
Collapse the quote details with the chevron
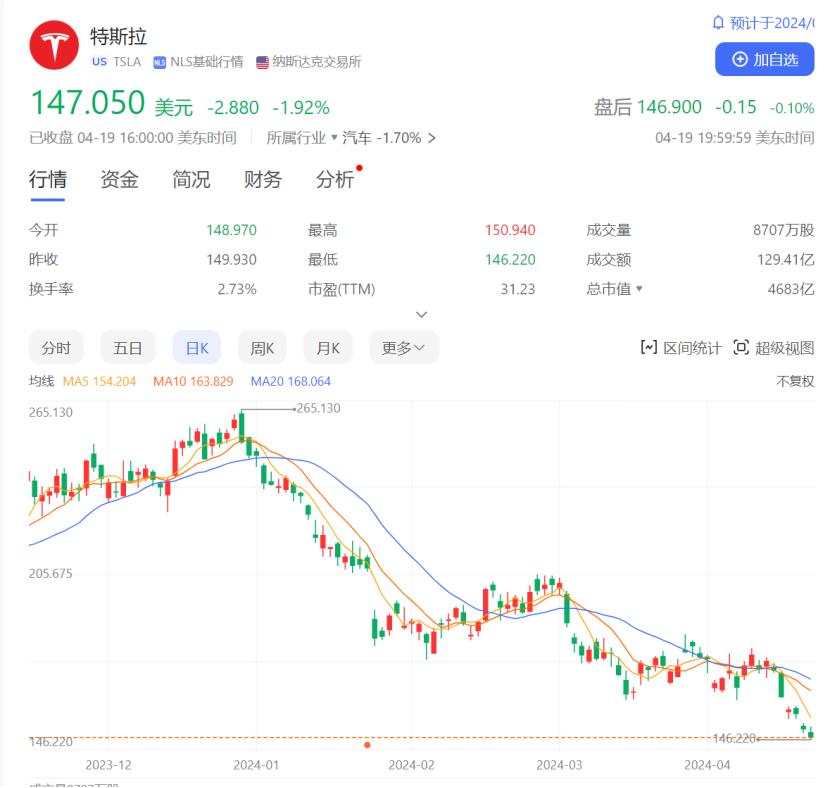click(x=421, y=314)
